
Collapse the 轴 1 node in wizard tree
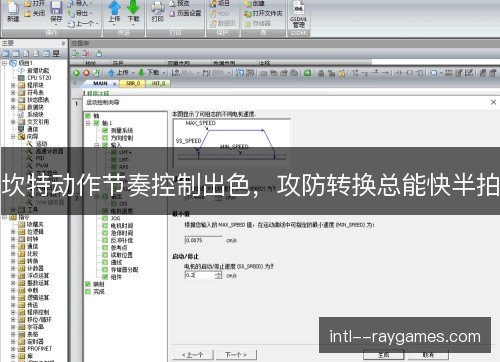tap(88, 123)
